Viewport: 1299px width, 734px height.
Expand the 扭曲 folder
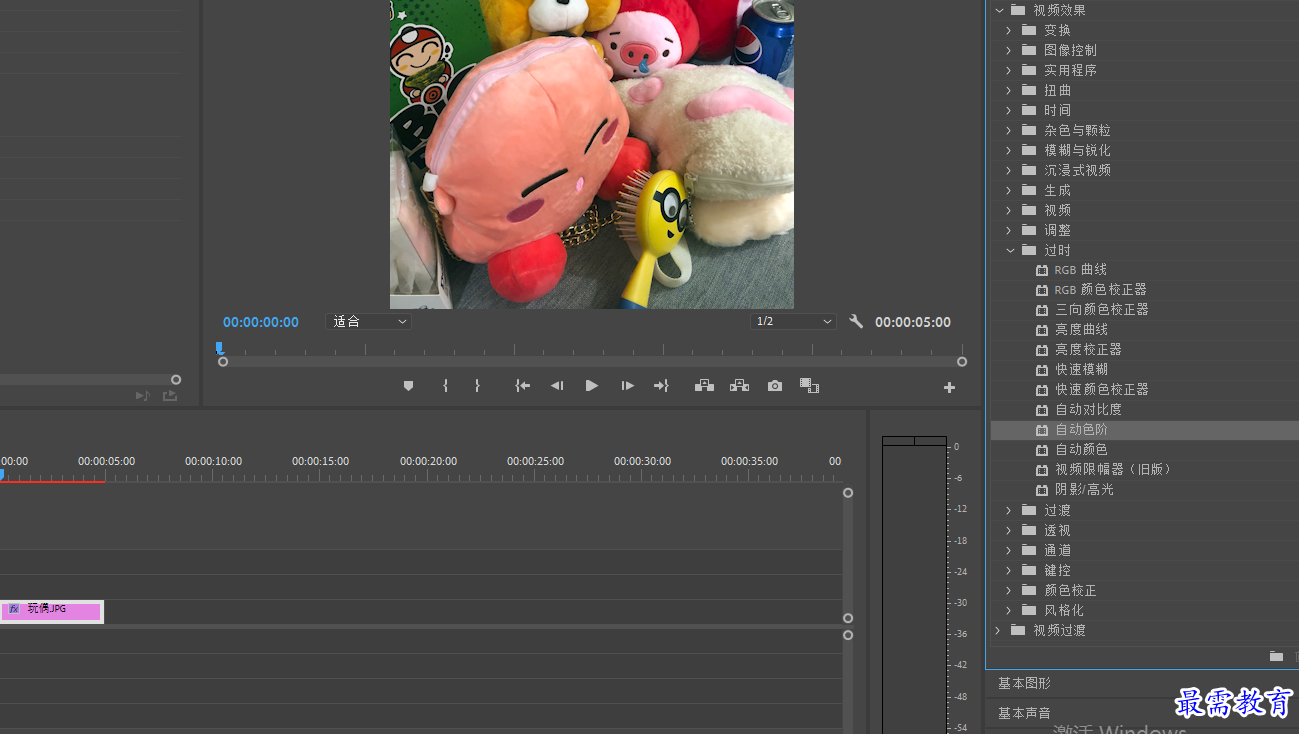click(1009, 90)
